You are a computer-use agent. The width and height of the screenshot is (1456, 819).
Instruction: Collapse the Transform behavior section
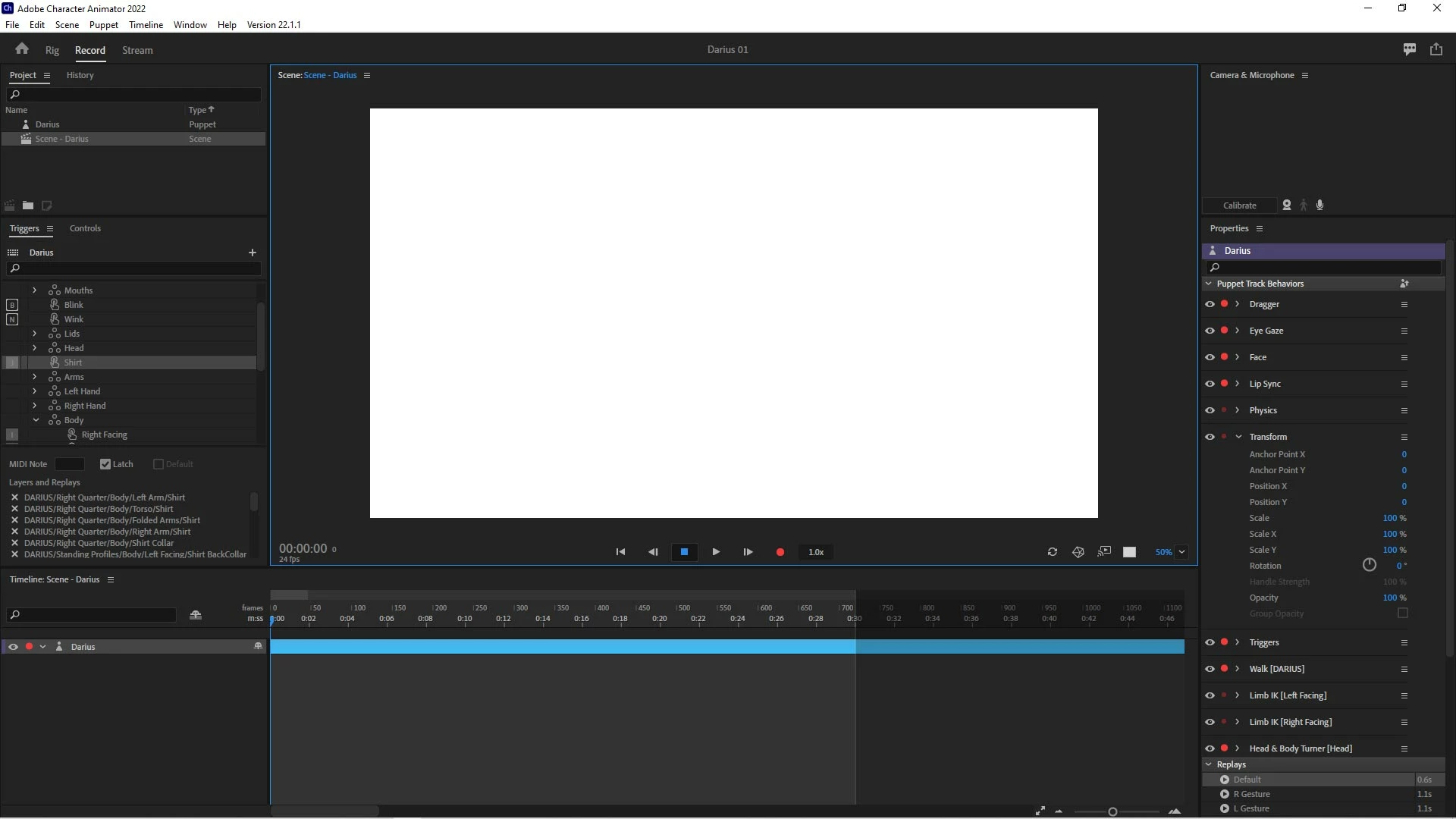click(1238, 437)
